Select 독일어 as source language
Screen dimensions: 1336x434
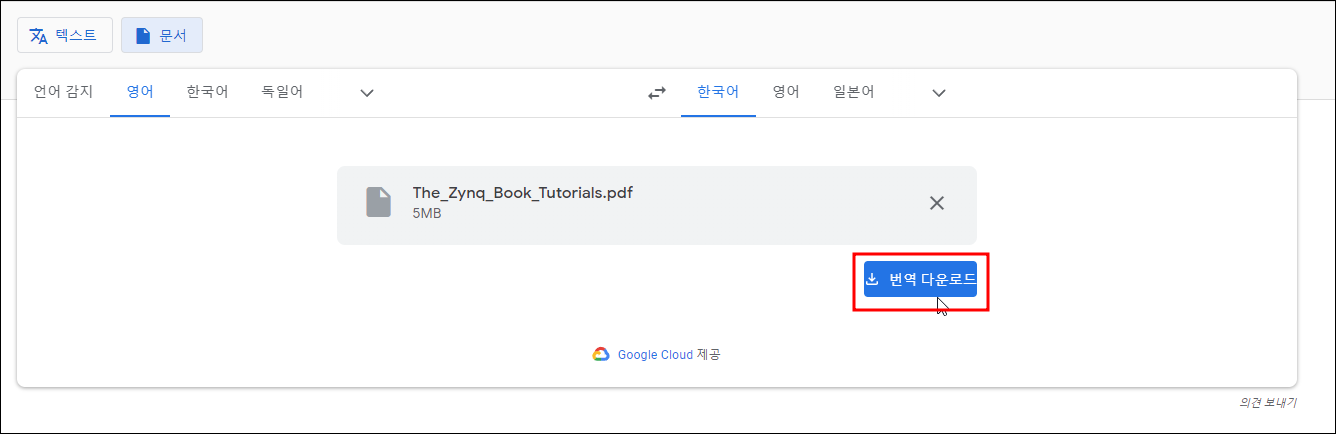(282, 92)
